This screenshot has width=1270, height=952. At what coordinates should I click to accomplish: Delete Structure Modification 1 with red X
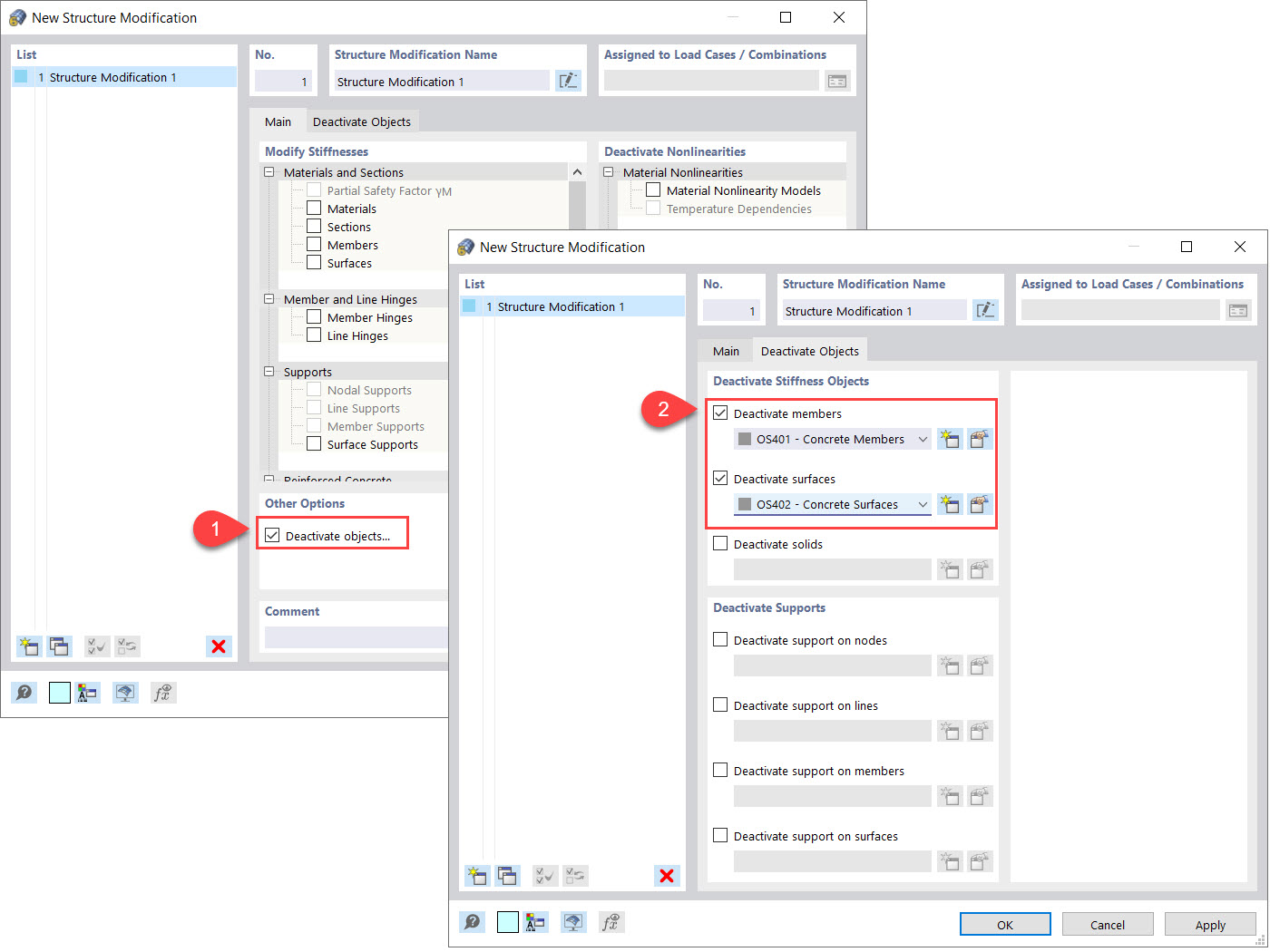667,876
